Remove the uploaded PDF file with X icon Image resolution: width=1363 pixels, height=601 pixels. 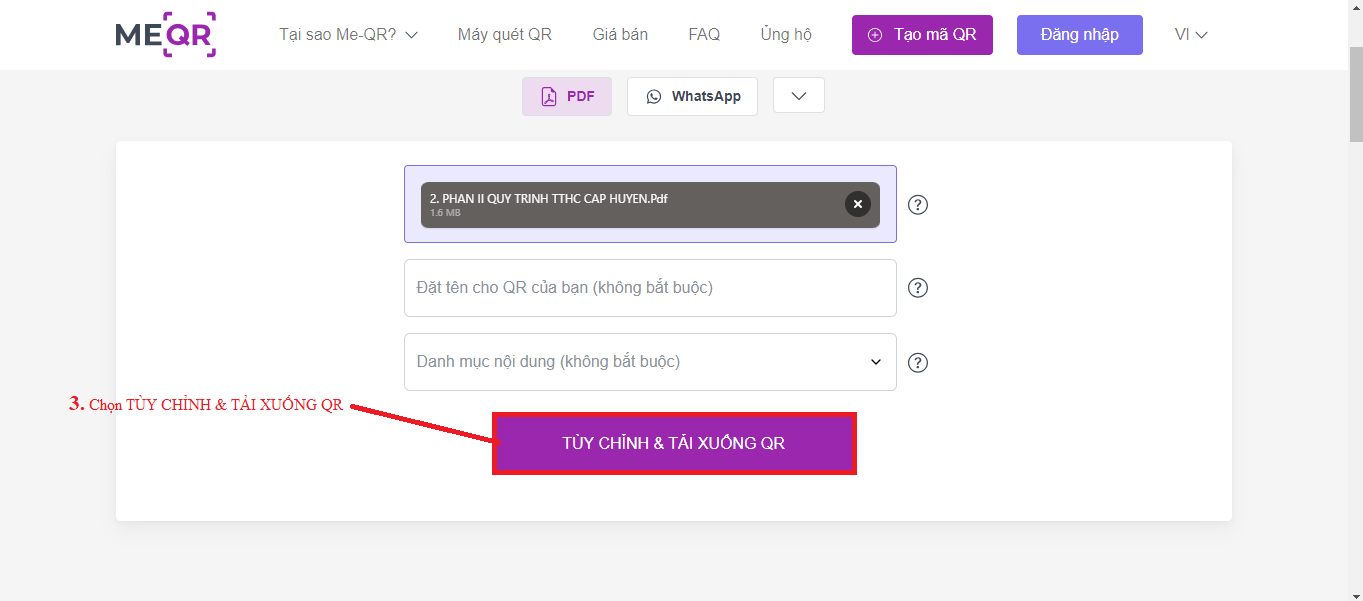857,204
